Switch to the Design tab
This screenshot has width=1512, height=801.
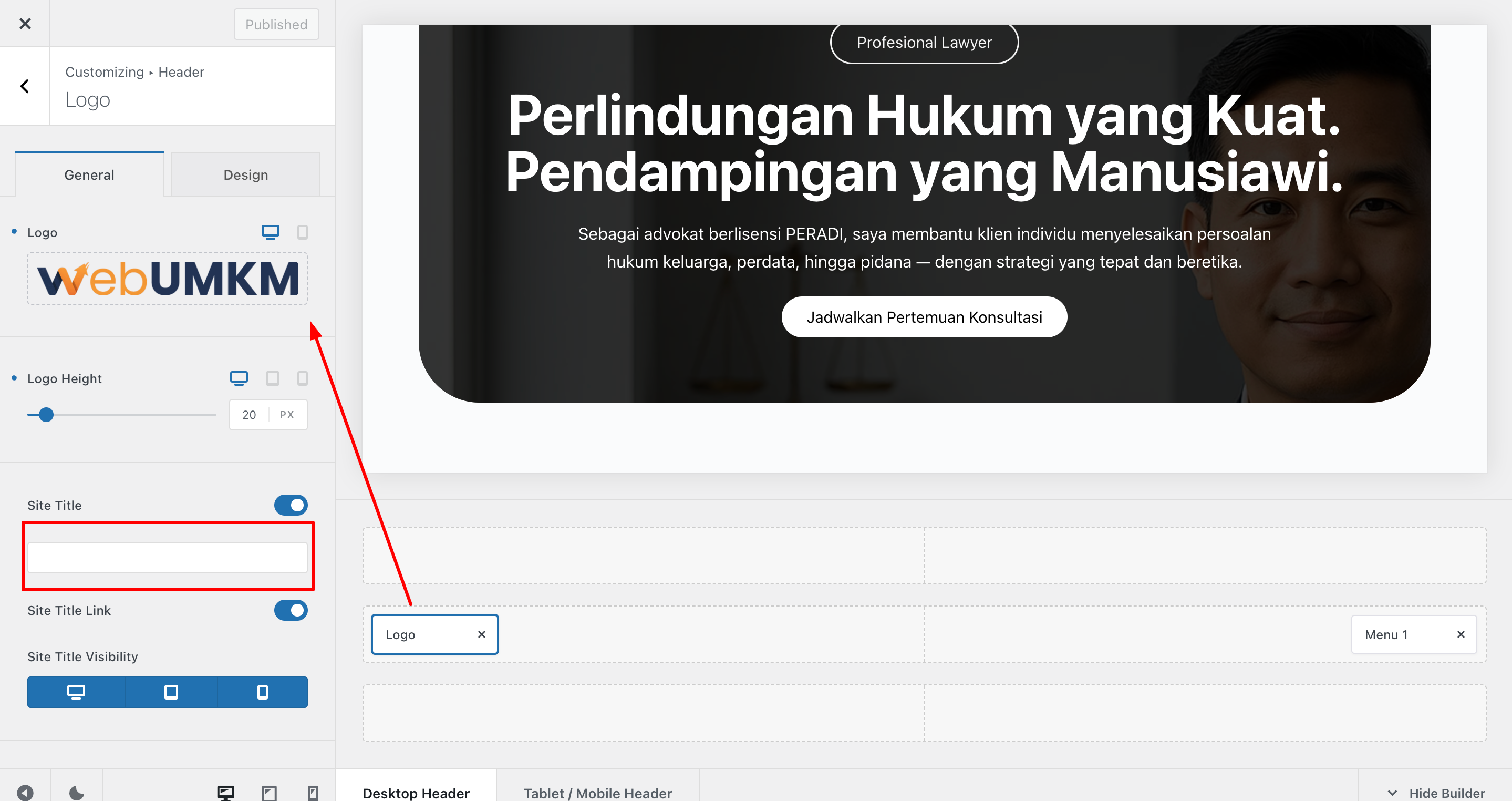point(245,175)
